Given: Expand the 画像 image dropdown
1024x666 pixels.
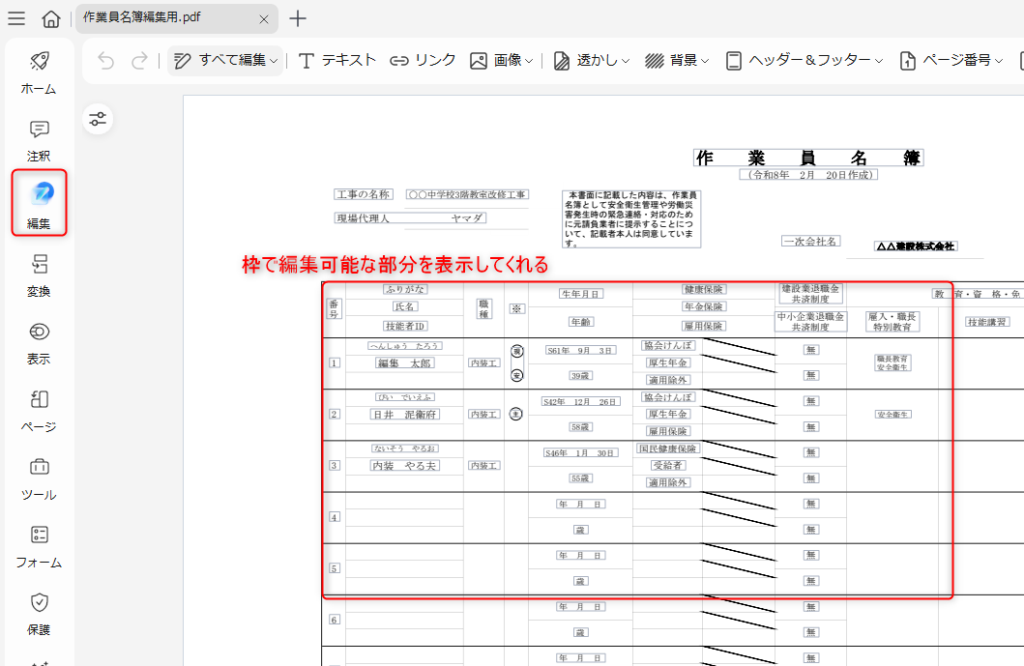Looking at the screenshot, I should click(x=501, y=61).
